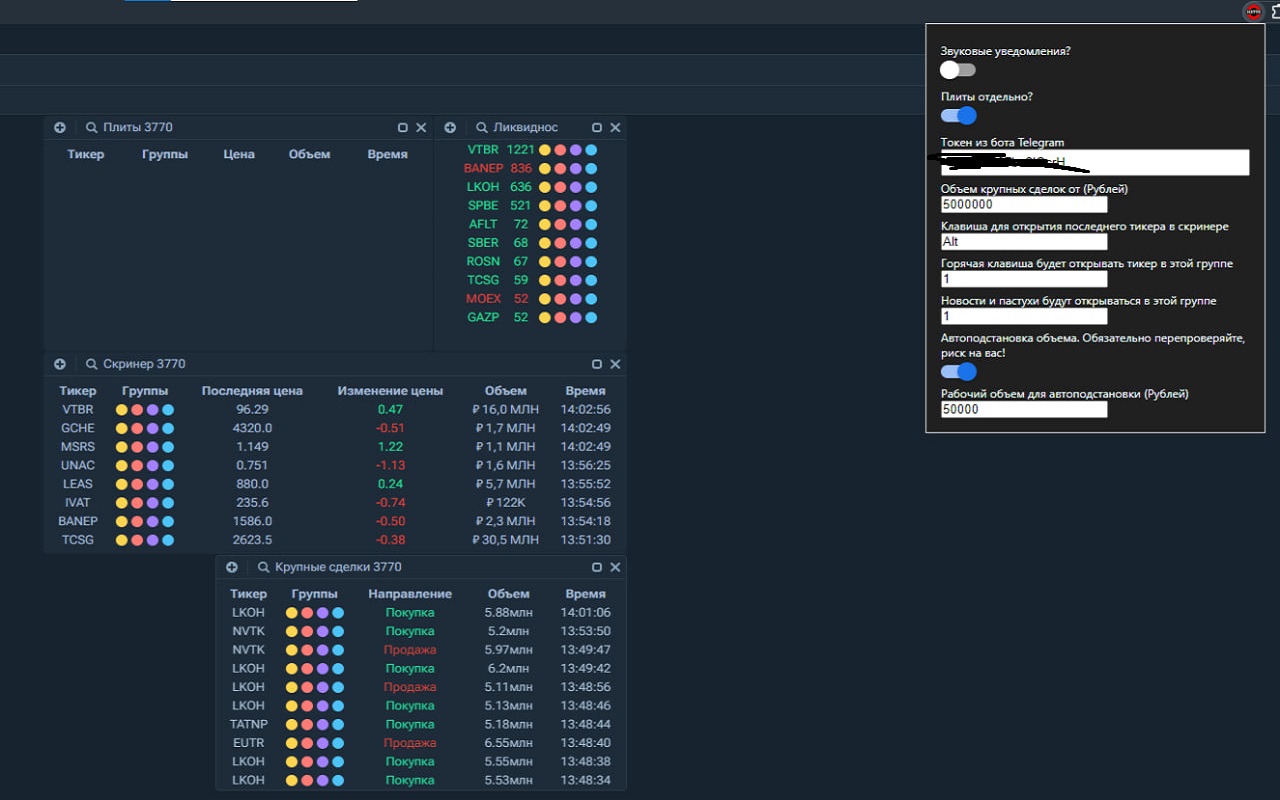Image resolution: width=1280 pixels, height=800 pixels.
Task: Select yellow group dot for VTBR in Скринер
Action: pos(122,410)
